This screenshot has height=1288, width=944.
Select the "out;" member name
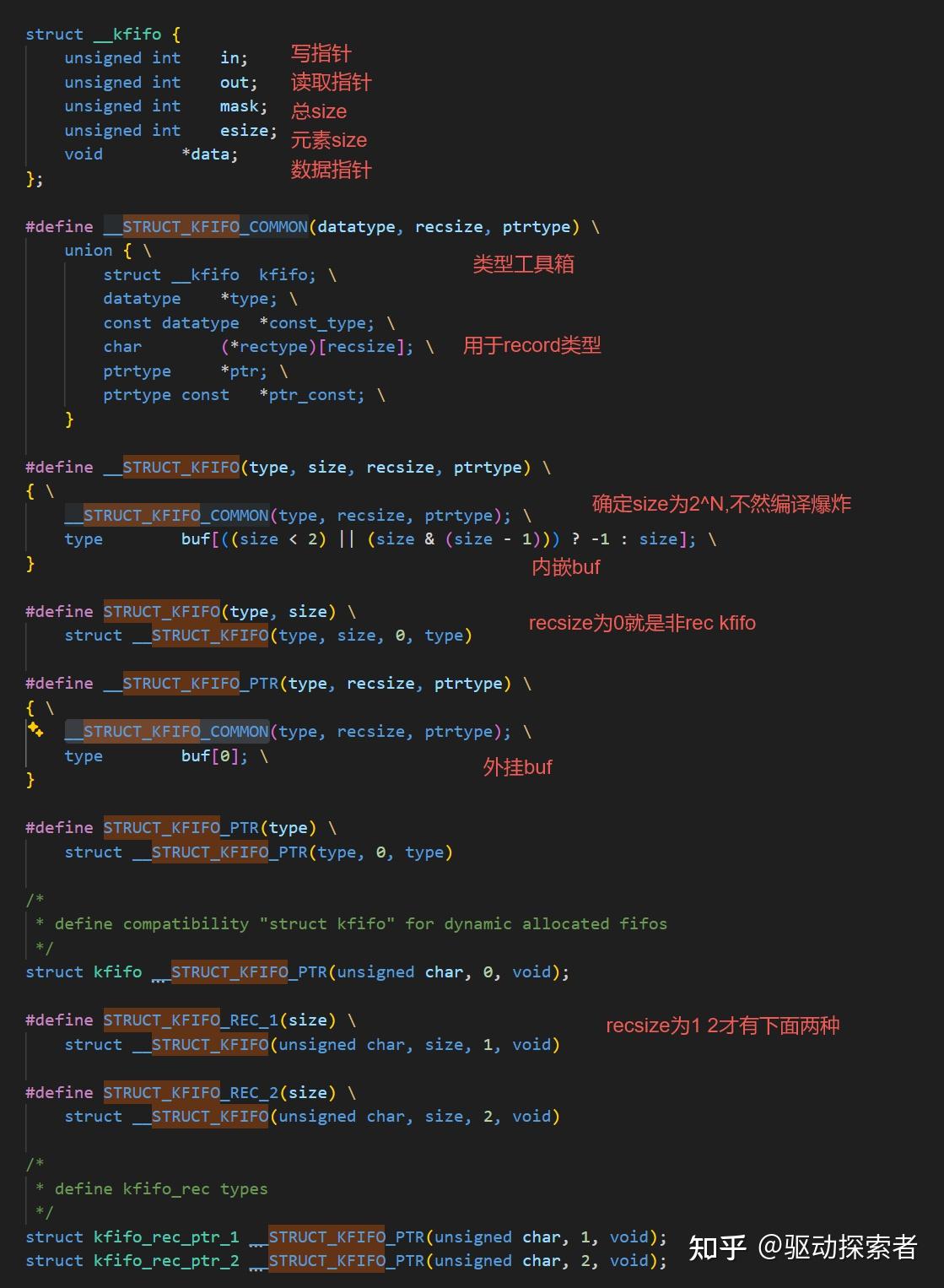[239, 83]
